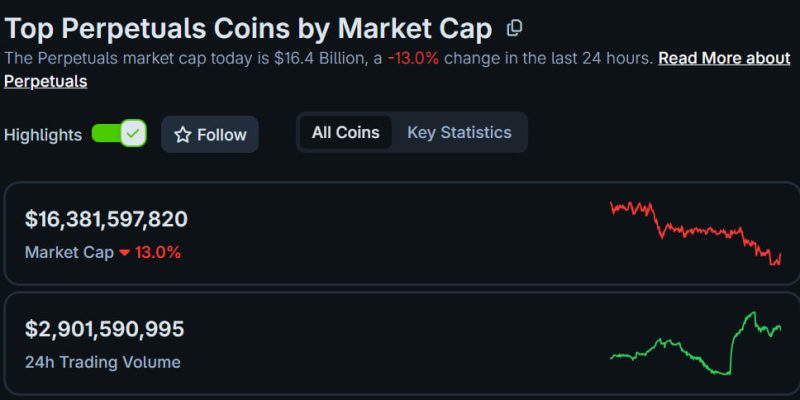The image size is (800, 400).
Task: Click the checkmark knob on Highlights switch
Action: [x=133, y=134]
